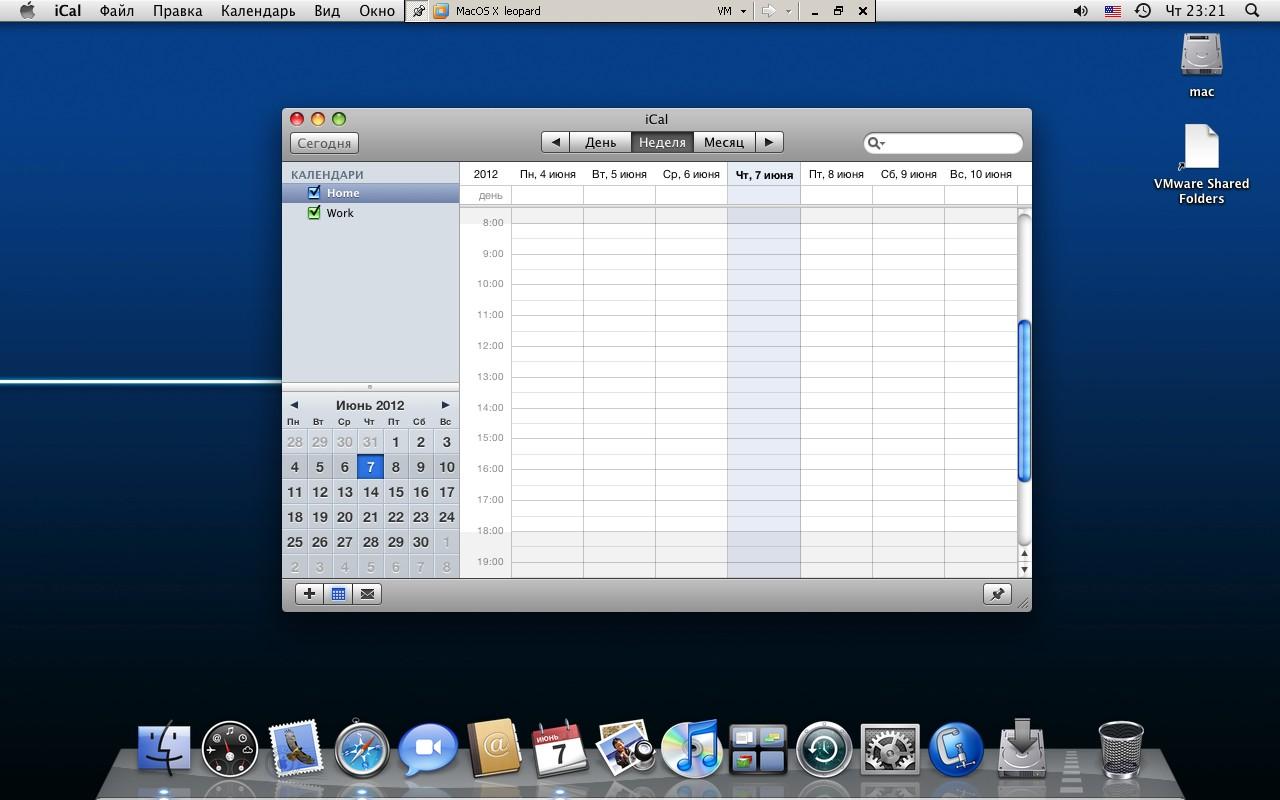Screen dimensions: 1280x800
Task: Click the vertical scrollbar thumb
Action: (1023, 400)
